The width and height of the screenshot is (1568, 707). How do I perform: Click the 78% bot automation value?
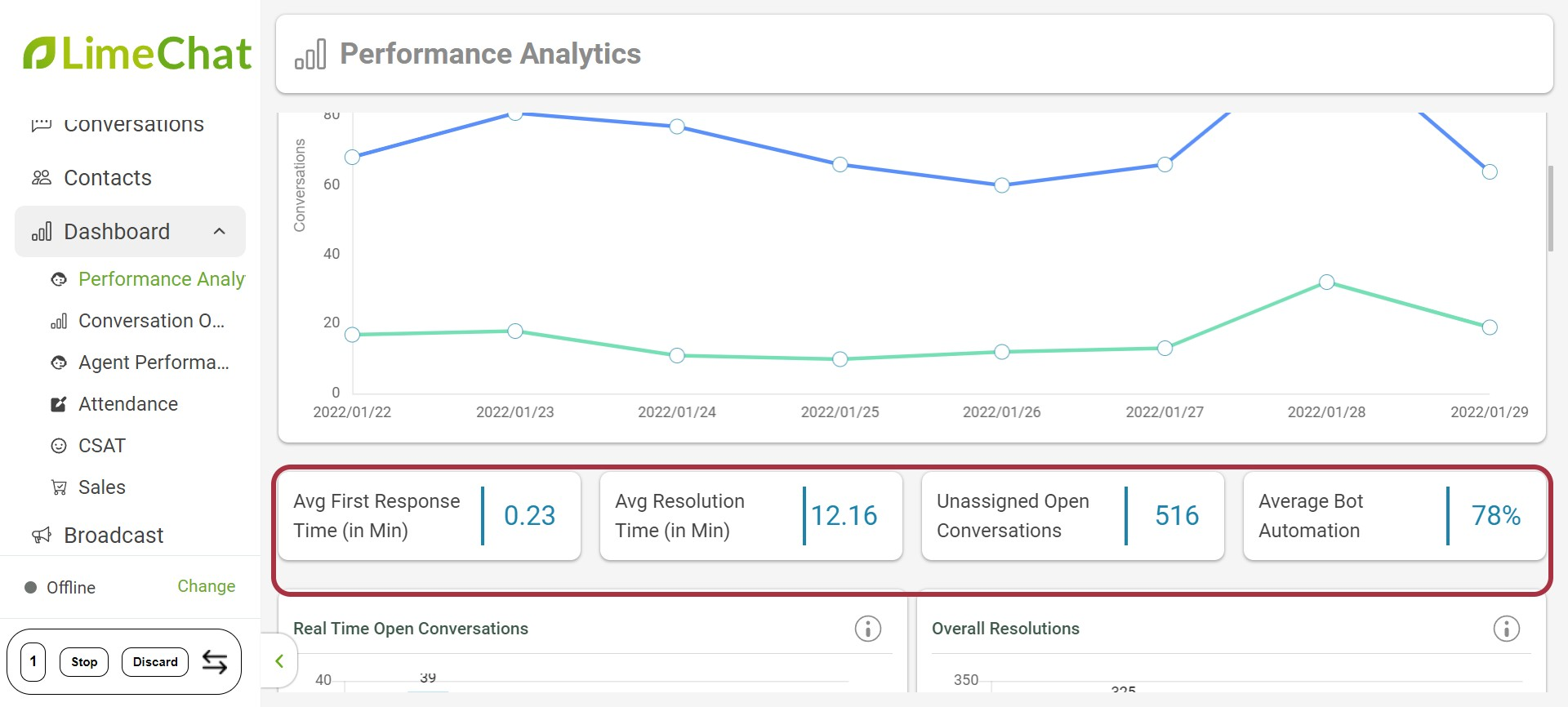tap(1496, 516)
